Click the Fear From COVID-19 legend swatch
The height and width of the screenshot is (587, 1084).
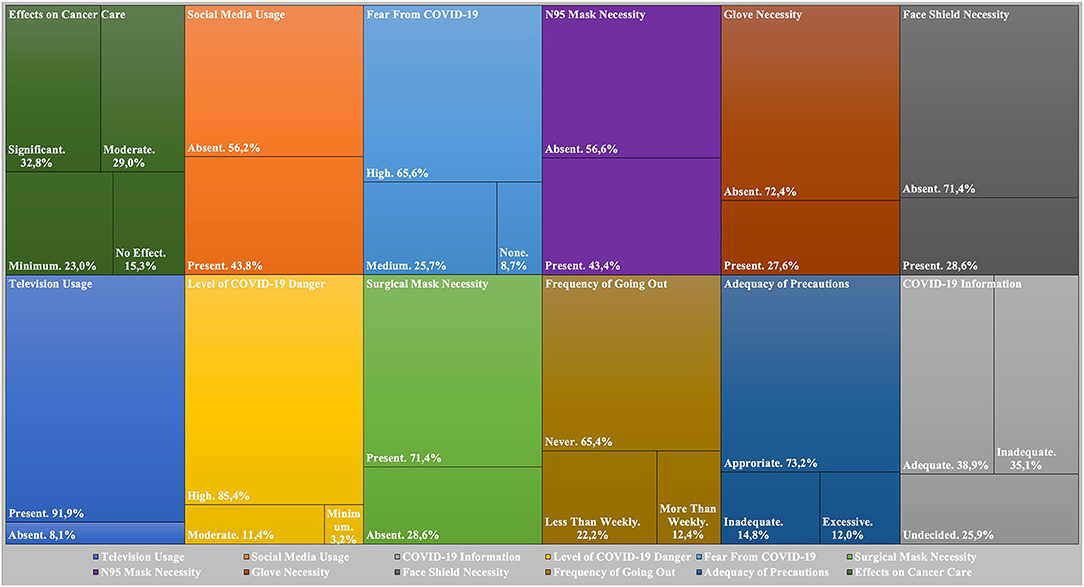699,557
